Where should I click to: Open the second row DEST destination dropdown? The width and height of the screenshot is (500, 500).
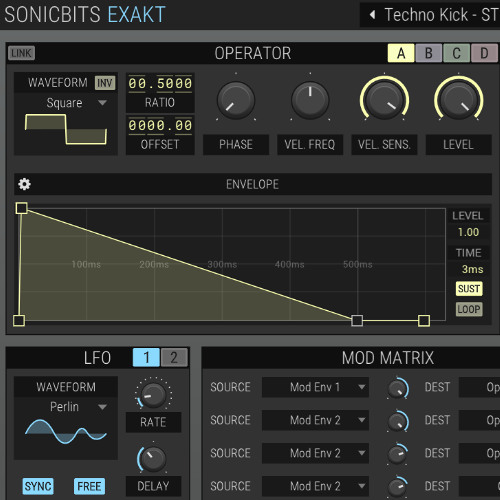(479, 420)
